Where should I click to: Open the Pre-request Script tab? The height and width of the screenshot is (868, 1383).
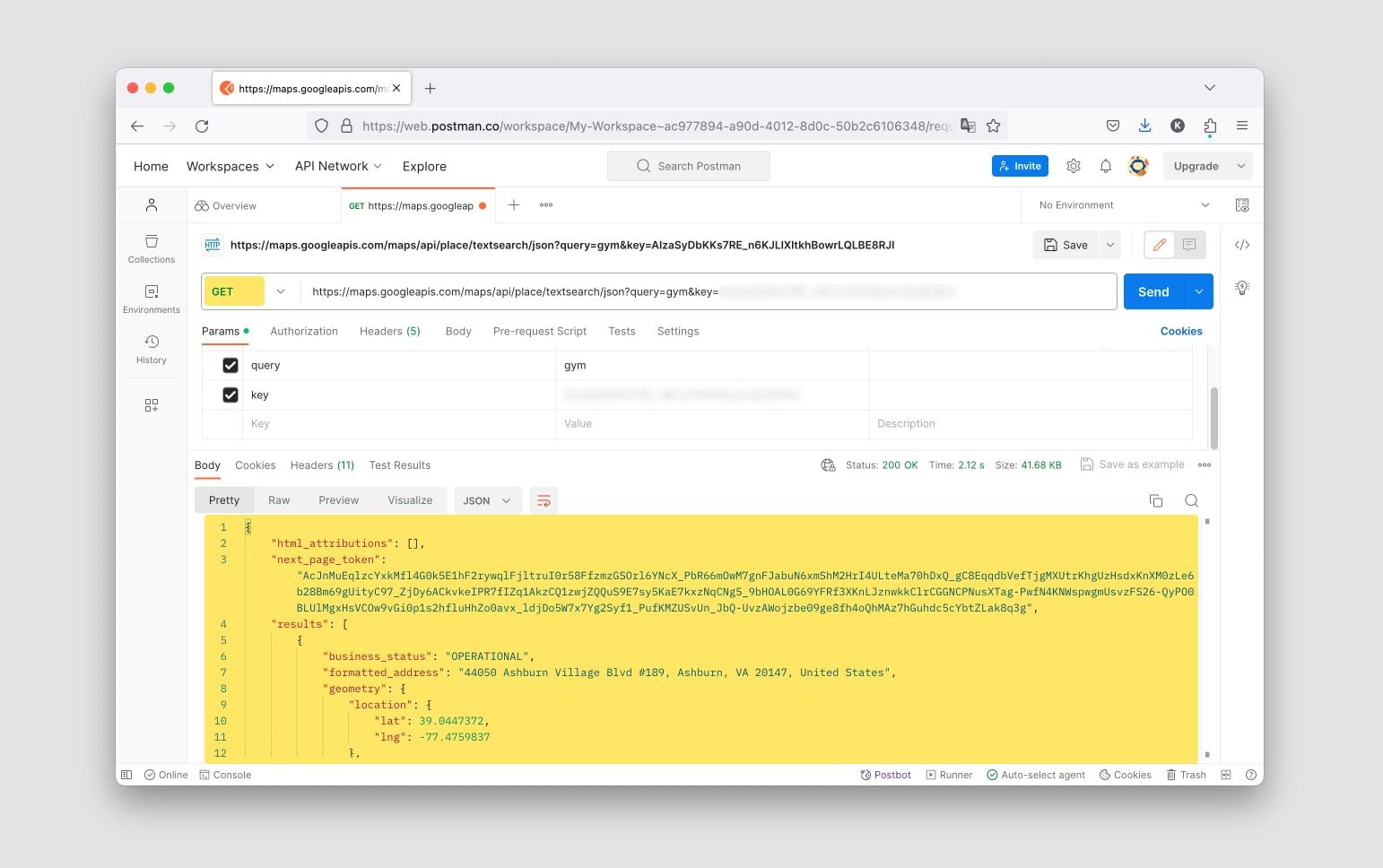click(540, 331)
